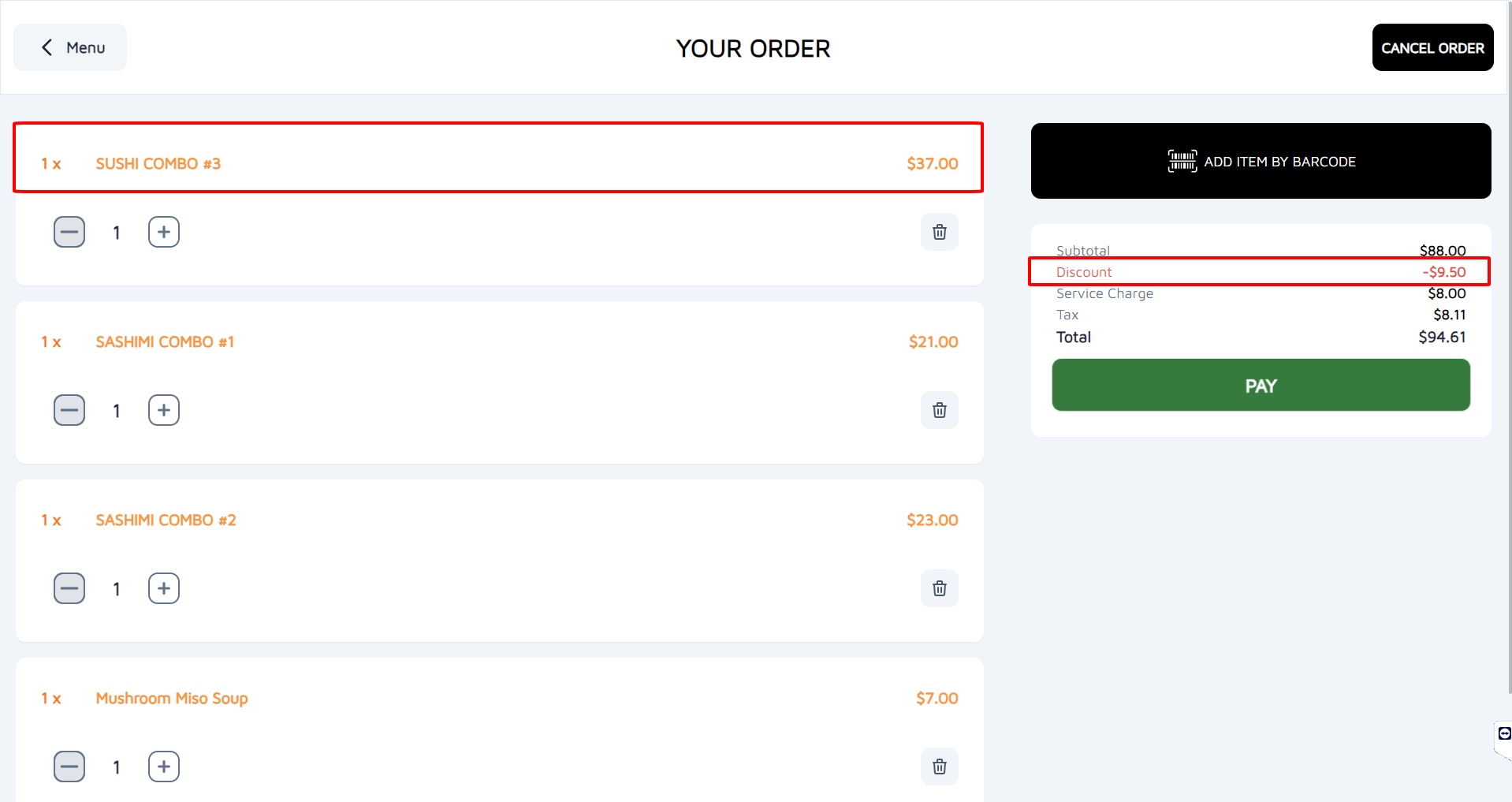The image size is (1512, 802).
Task: Trash the Sashimi Combo #2 item
Action: tap(939, 588)
